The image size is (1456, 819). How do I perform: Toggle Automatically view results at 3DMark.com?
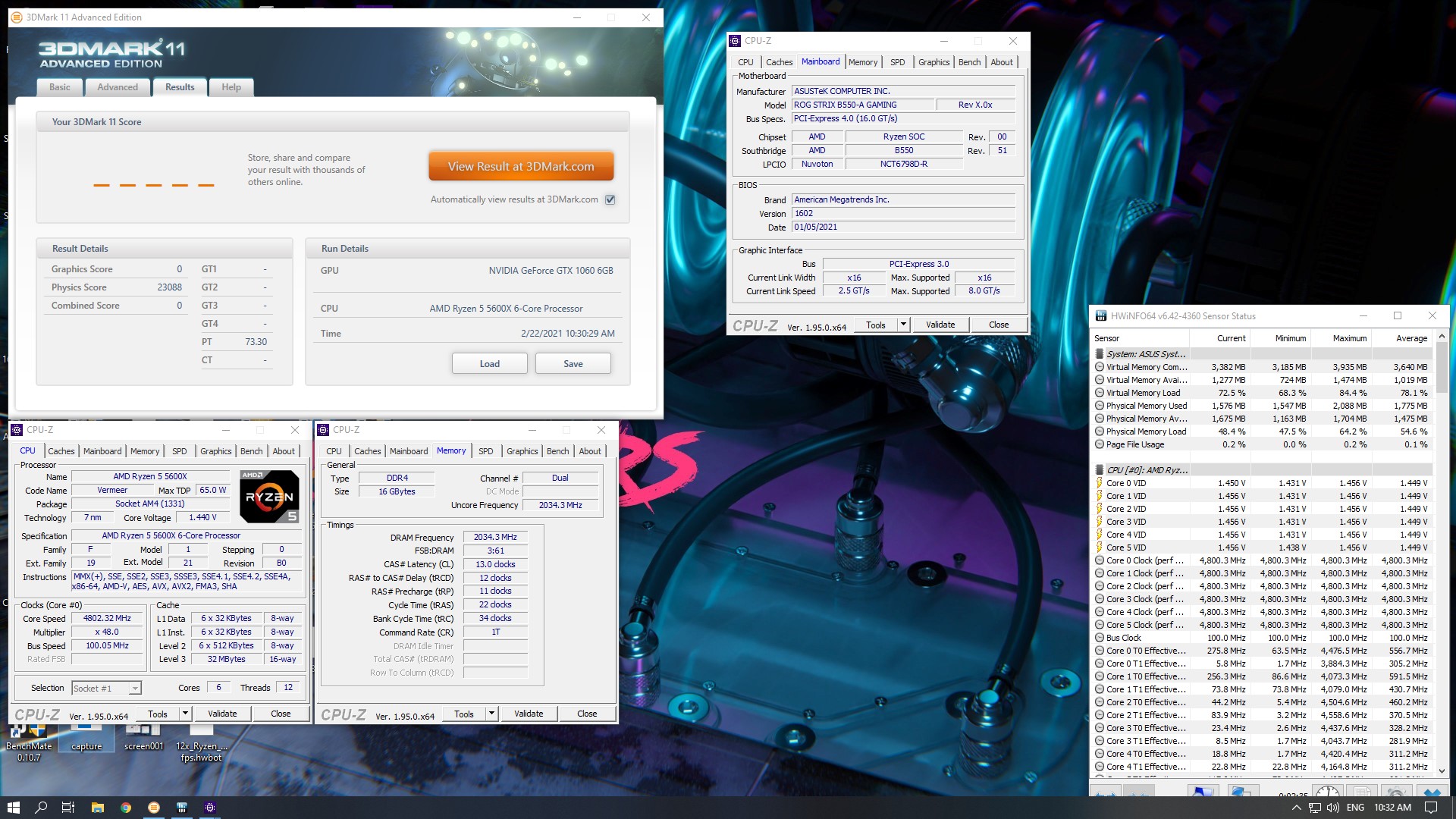click(610, 200)
